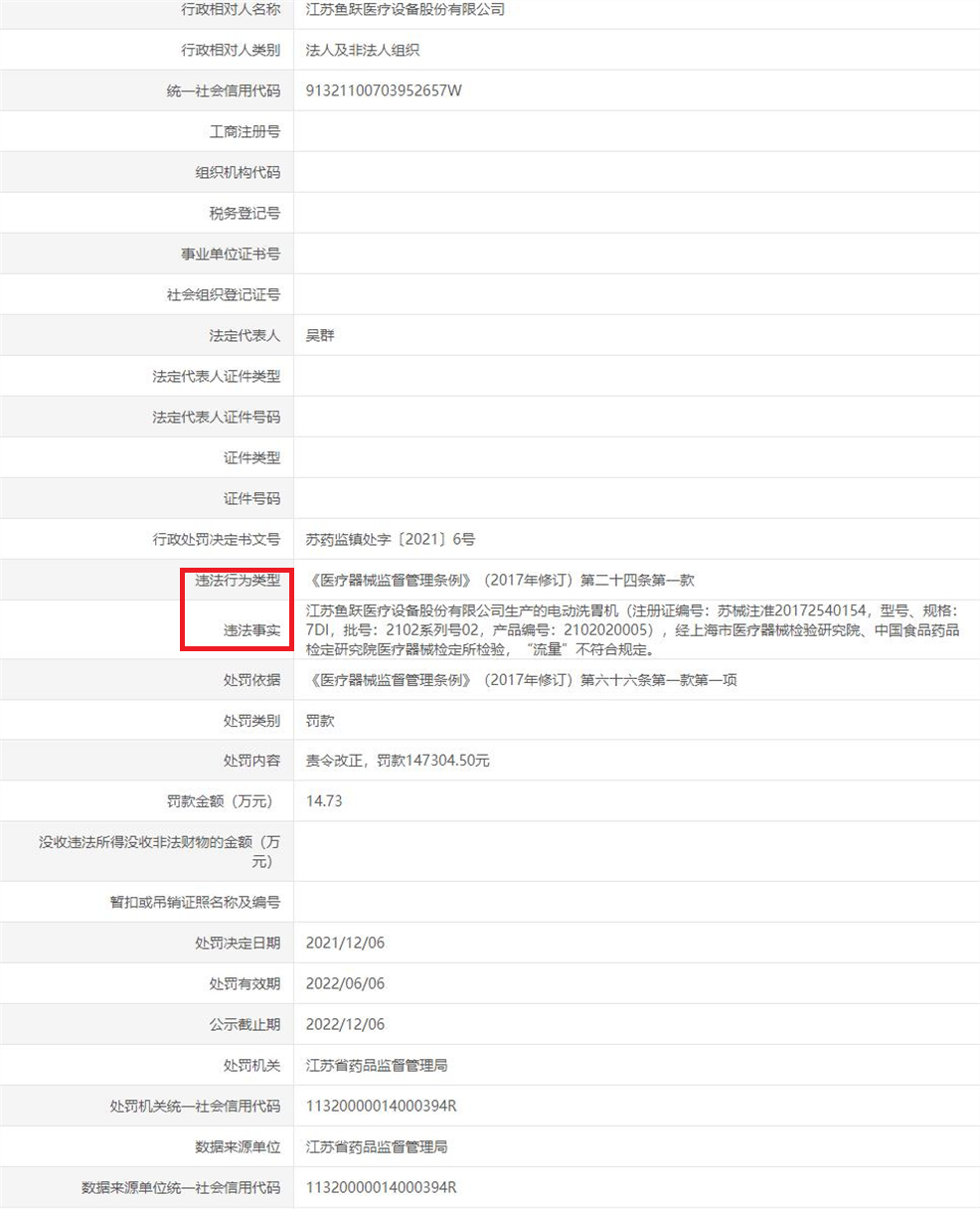Click code 11320000014000394R in 处罚机关统一社会信用代码 row
This screenshot has height=1209, width=980.
click(x=381, y=1106)
